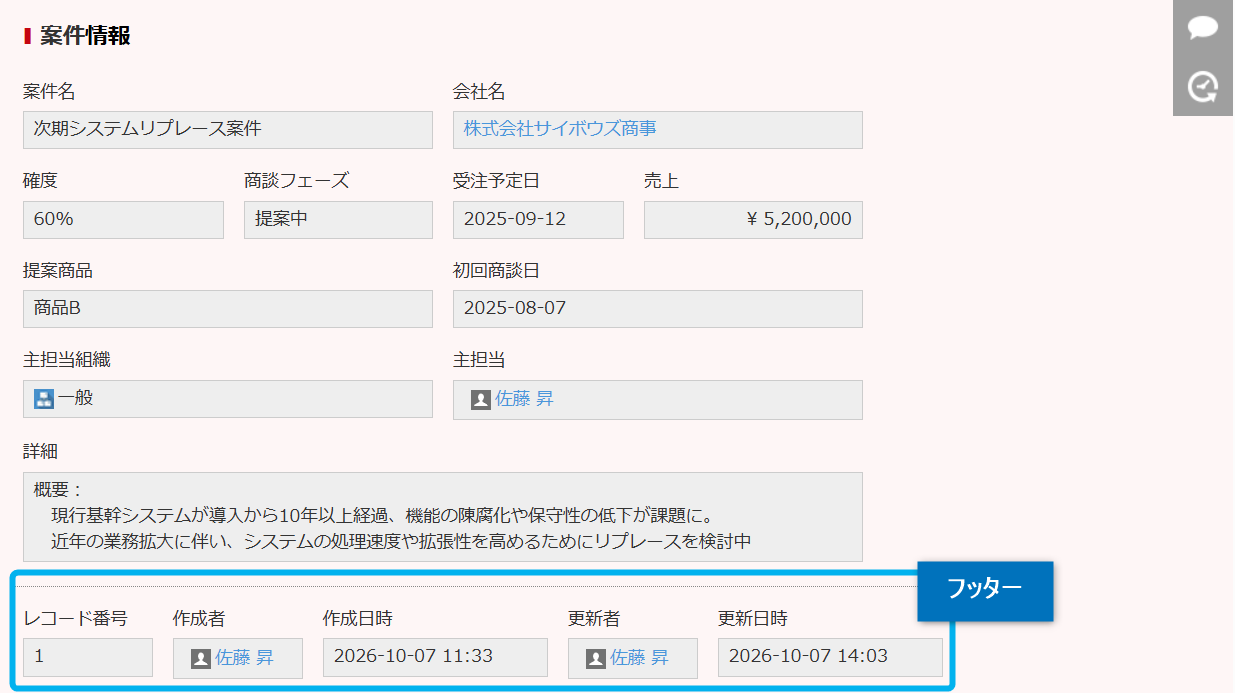Screen dimensions: 1235x693
Task: Click the detail line starting 近年の業務拡大
Action: pyautogui.click(x=401, y=542)
